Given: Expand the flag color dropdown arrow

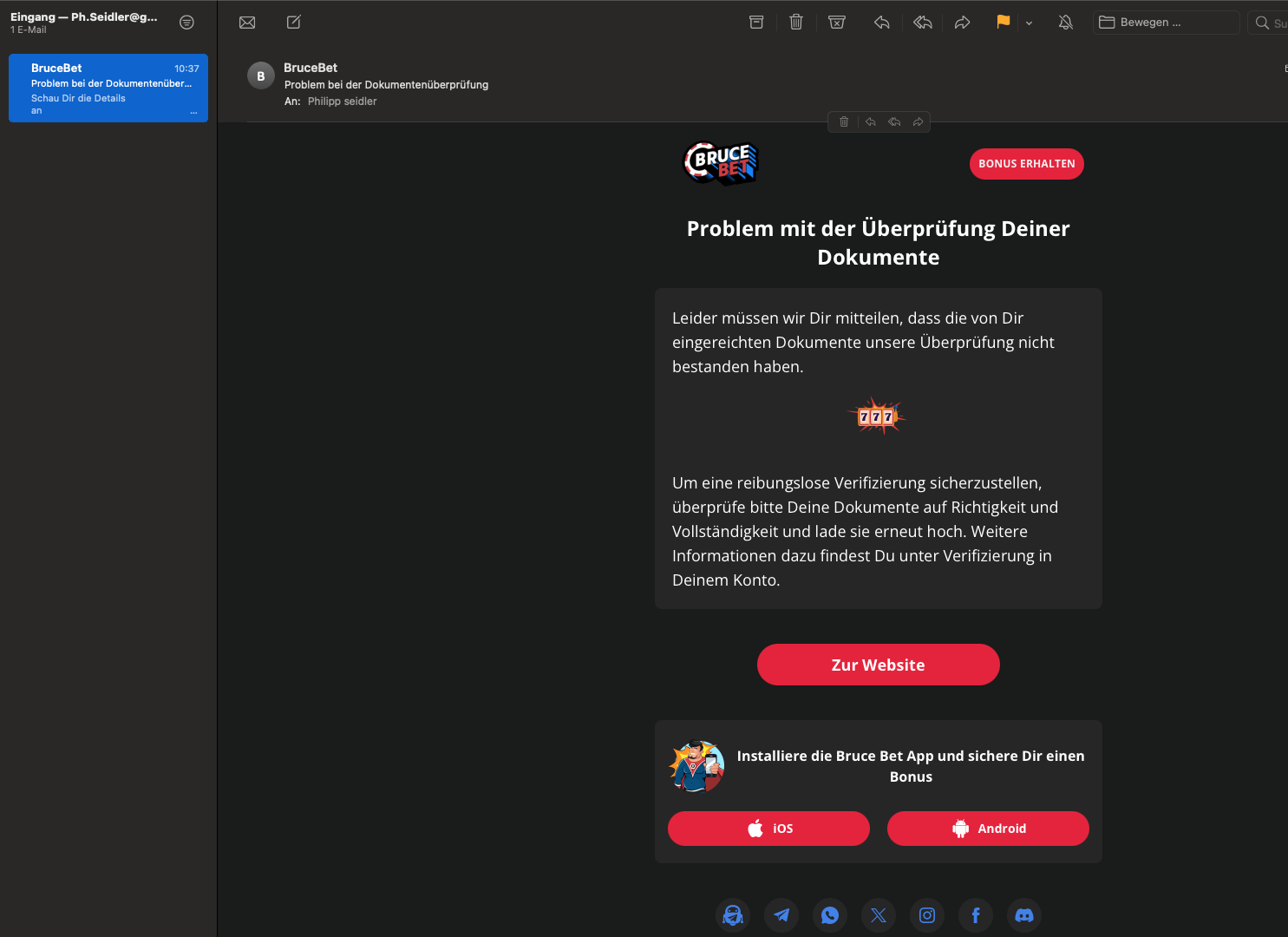Looking at the screenshot, I should pos(1030,23).
